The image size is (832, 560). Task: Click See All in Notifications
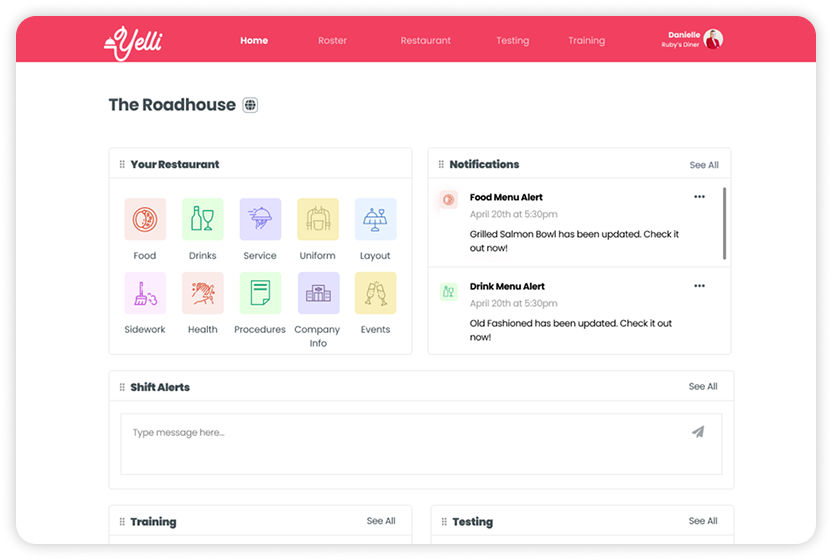tap(704, 165)
